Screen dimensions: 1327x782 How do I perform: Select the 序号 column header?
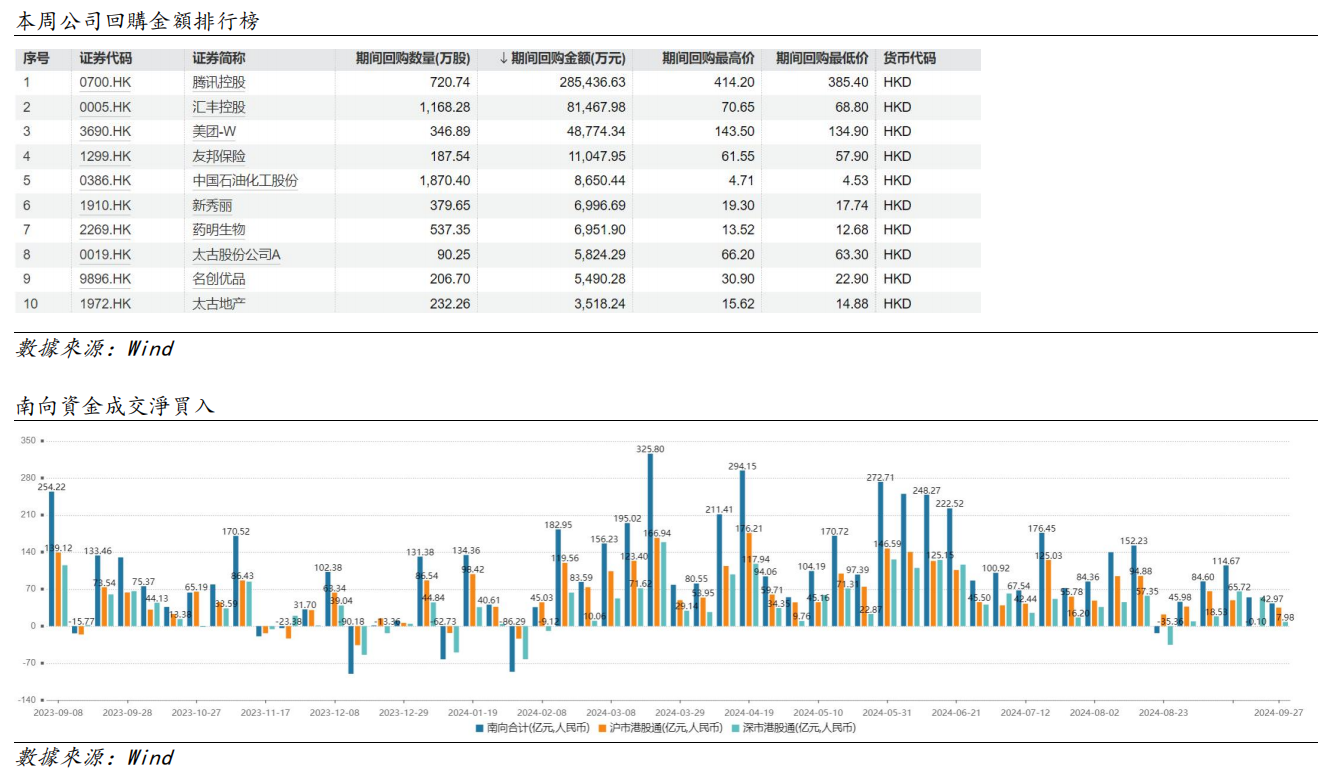pyautogui.click(x=36, y=59)
